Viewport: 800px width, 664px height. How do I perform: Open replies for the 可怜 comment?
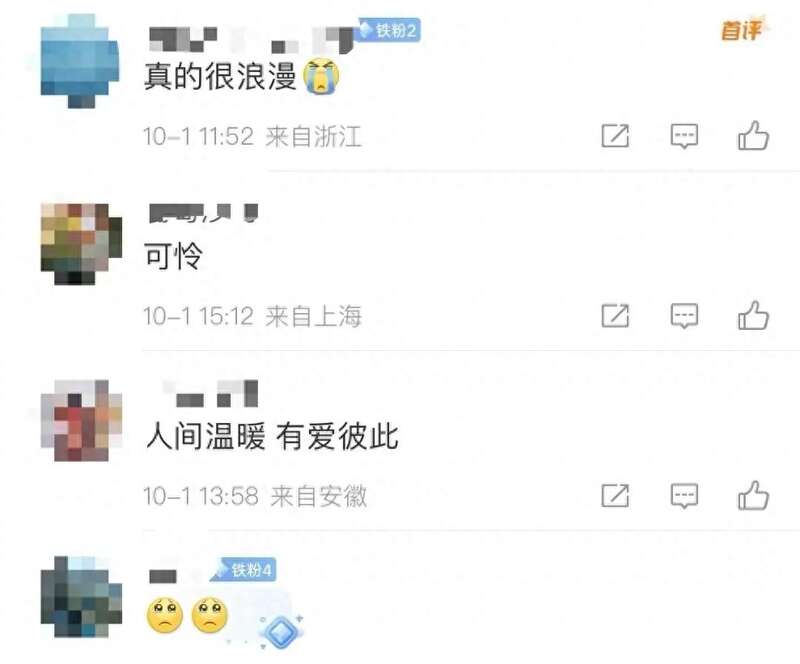684,316
